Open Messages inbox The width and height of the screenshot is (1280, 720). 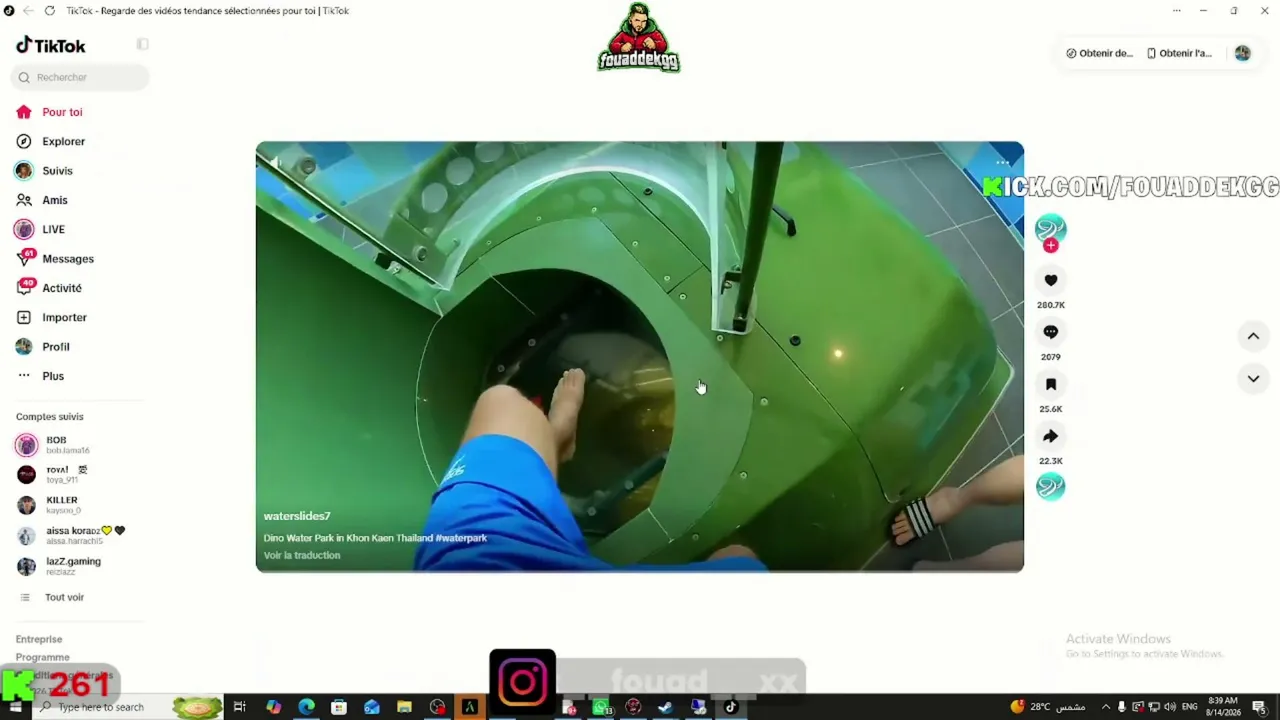68,259
